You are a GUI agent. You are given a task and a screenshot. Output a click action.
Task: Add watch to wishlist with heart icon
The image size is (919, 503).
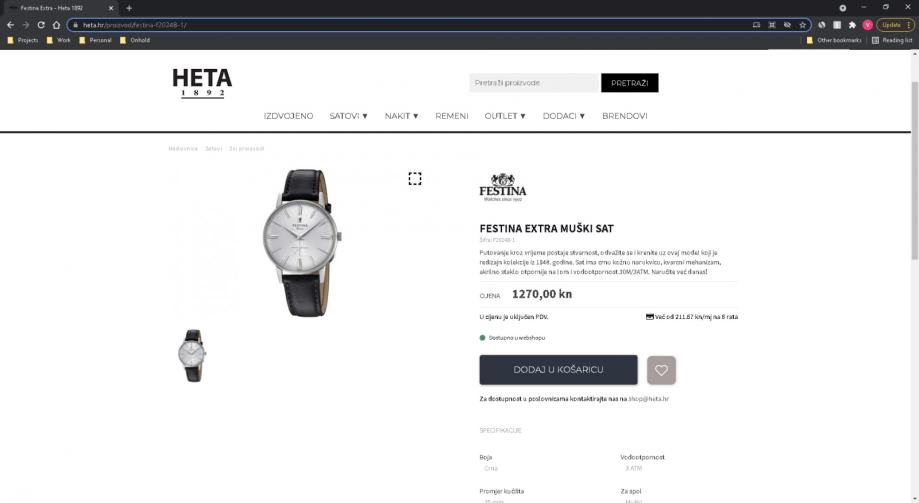coord(661,370)
